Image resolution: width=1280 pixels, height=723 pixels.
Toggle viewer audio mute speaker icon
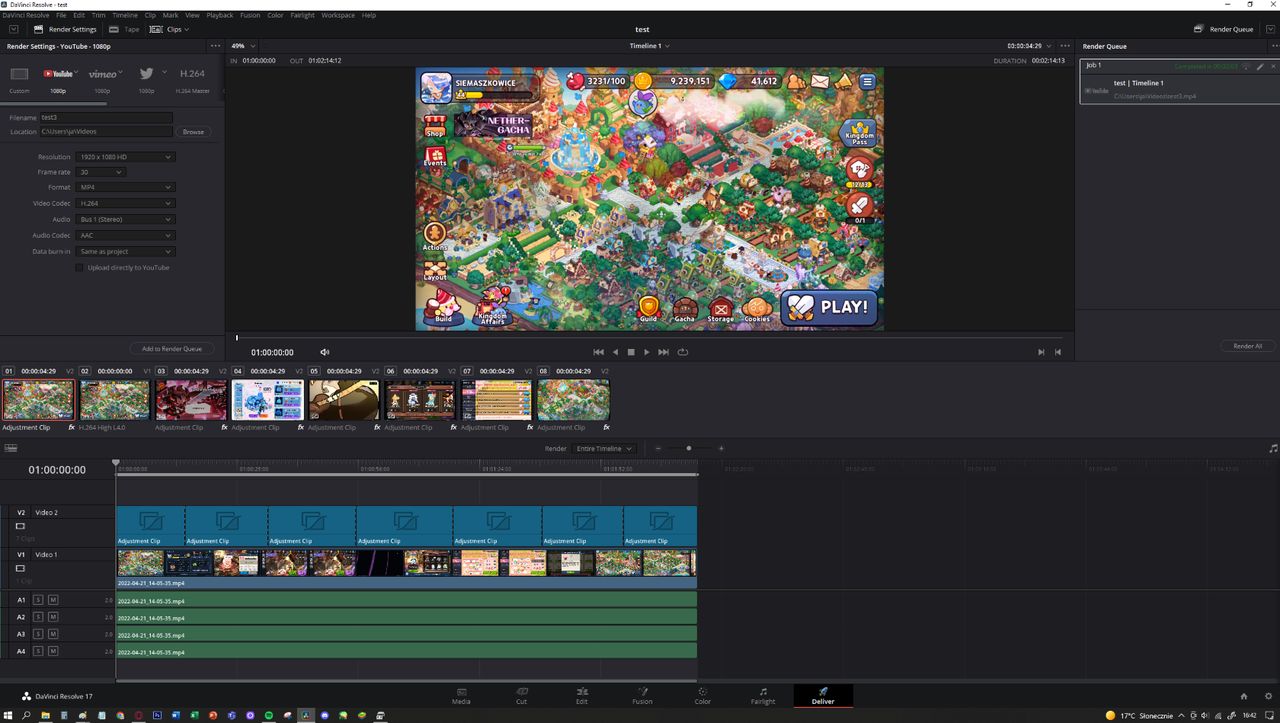pyautogui.click(x=325, y=352)
